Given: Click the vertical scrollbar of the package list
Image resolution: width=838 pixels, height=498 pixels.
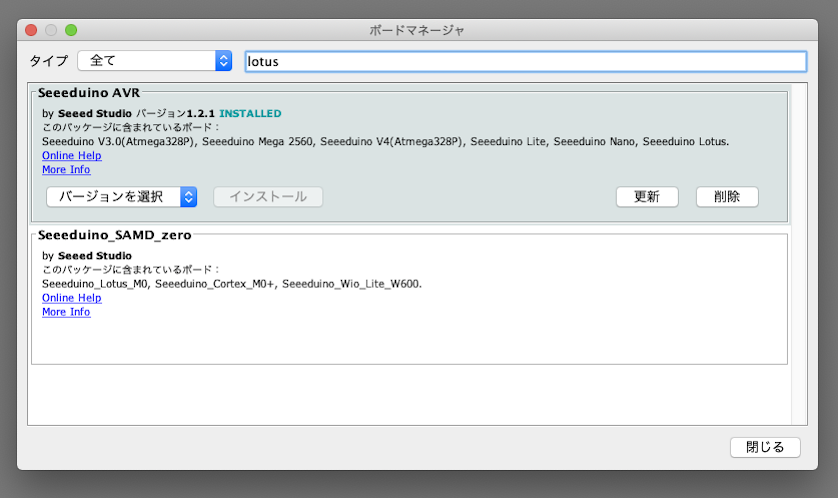Looking at the screenshot, I should click(798, 250).
